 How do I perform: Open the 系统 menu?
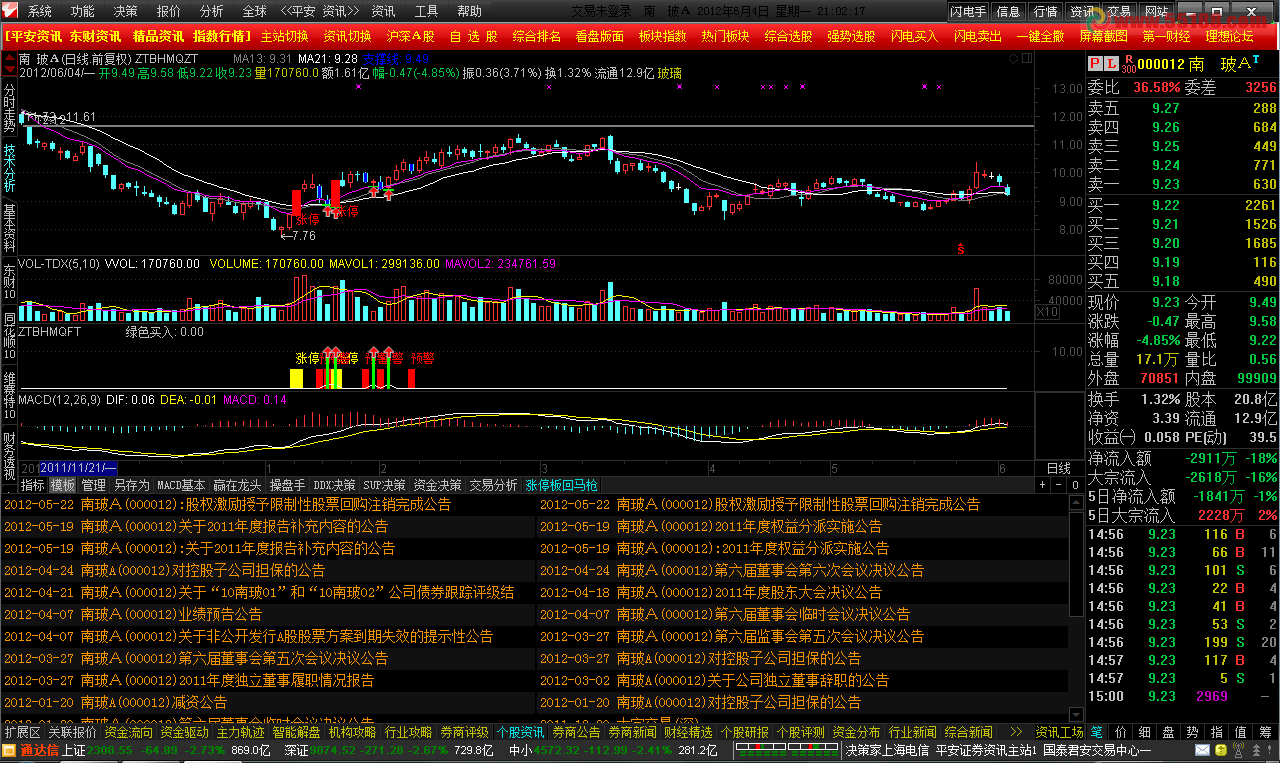39,11
